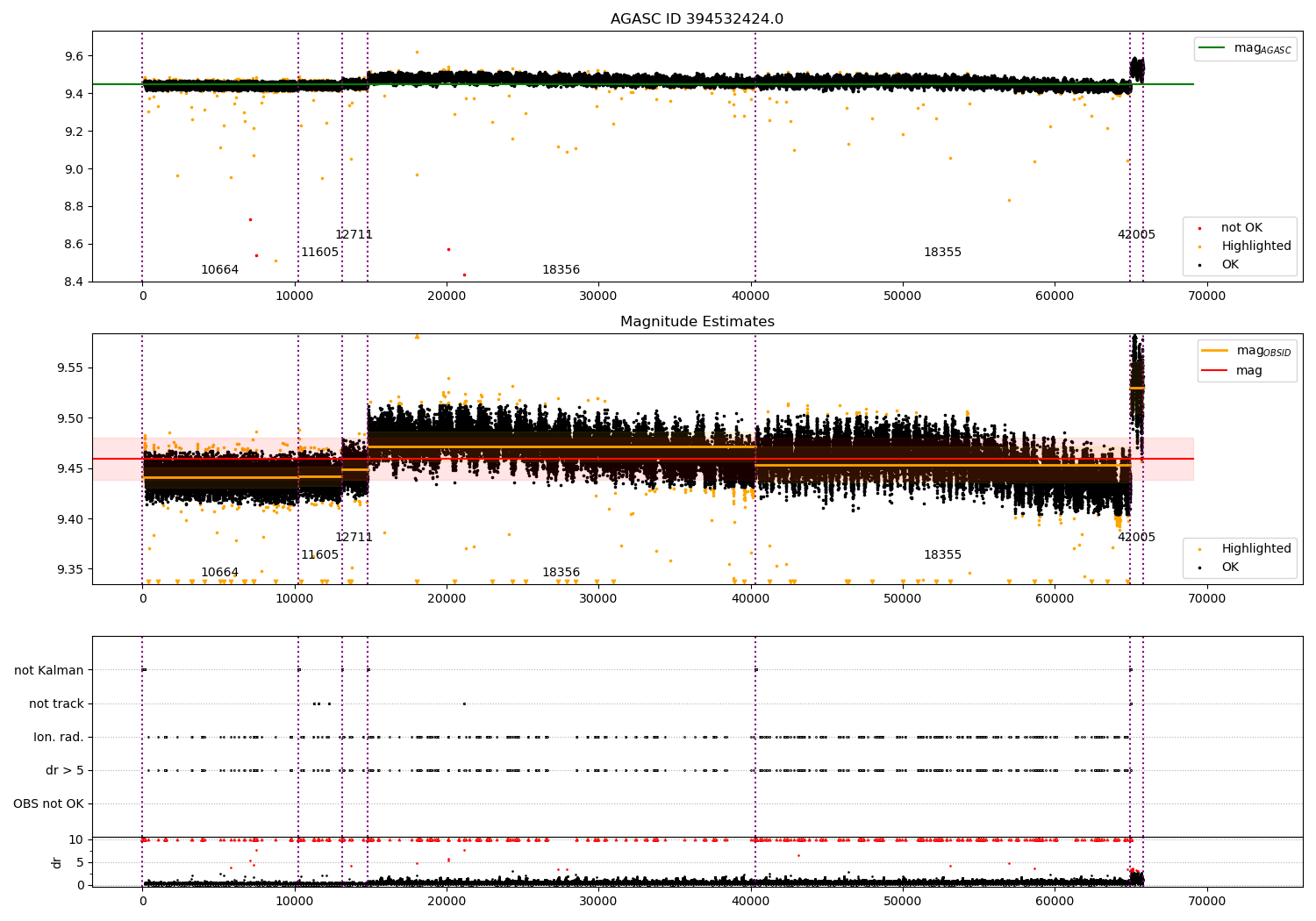Select the red 'mag' legend entry
The image size is (1316, 921).
coord(1232,371)
